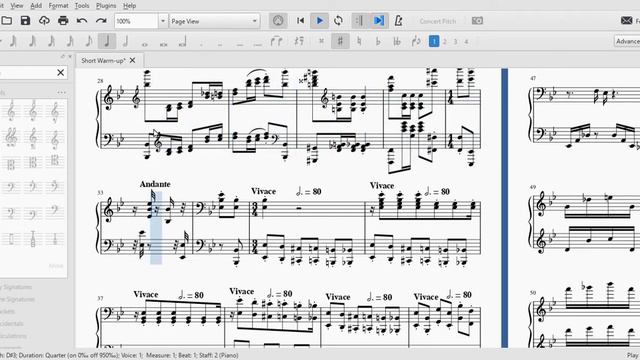Toggle pan score during playback

(379, 21)
